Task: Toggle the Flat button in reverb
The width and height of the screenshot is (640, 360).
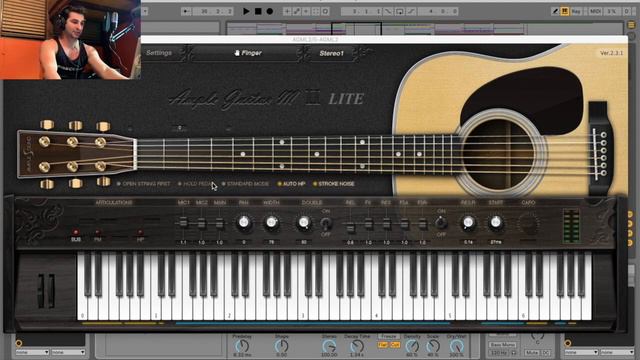Action: click(383, 345)
